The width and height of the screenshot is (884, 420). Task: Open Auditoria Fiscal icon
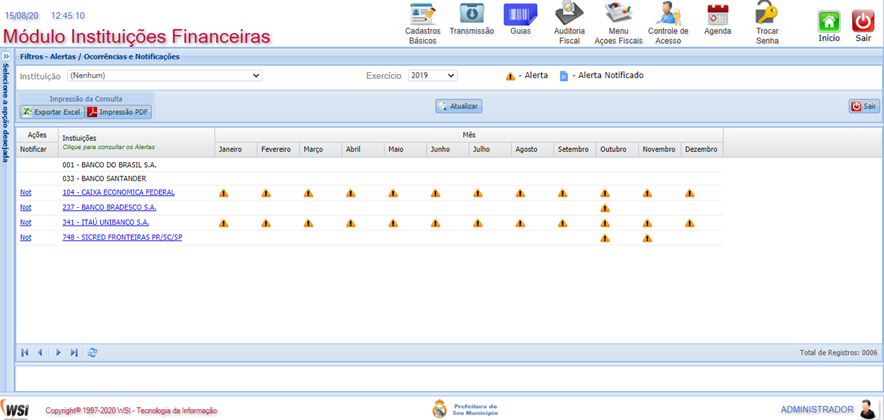[569, 14]
